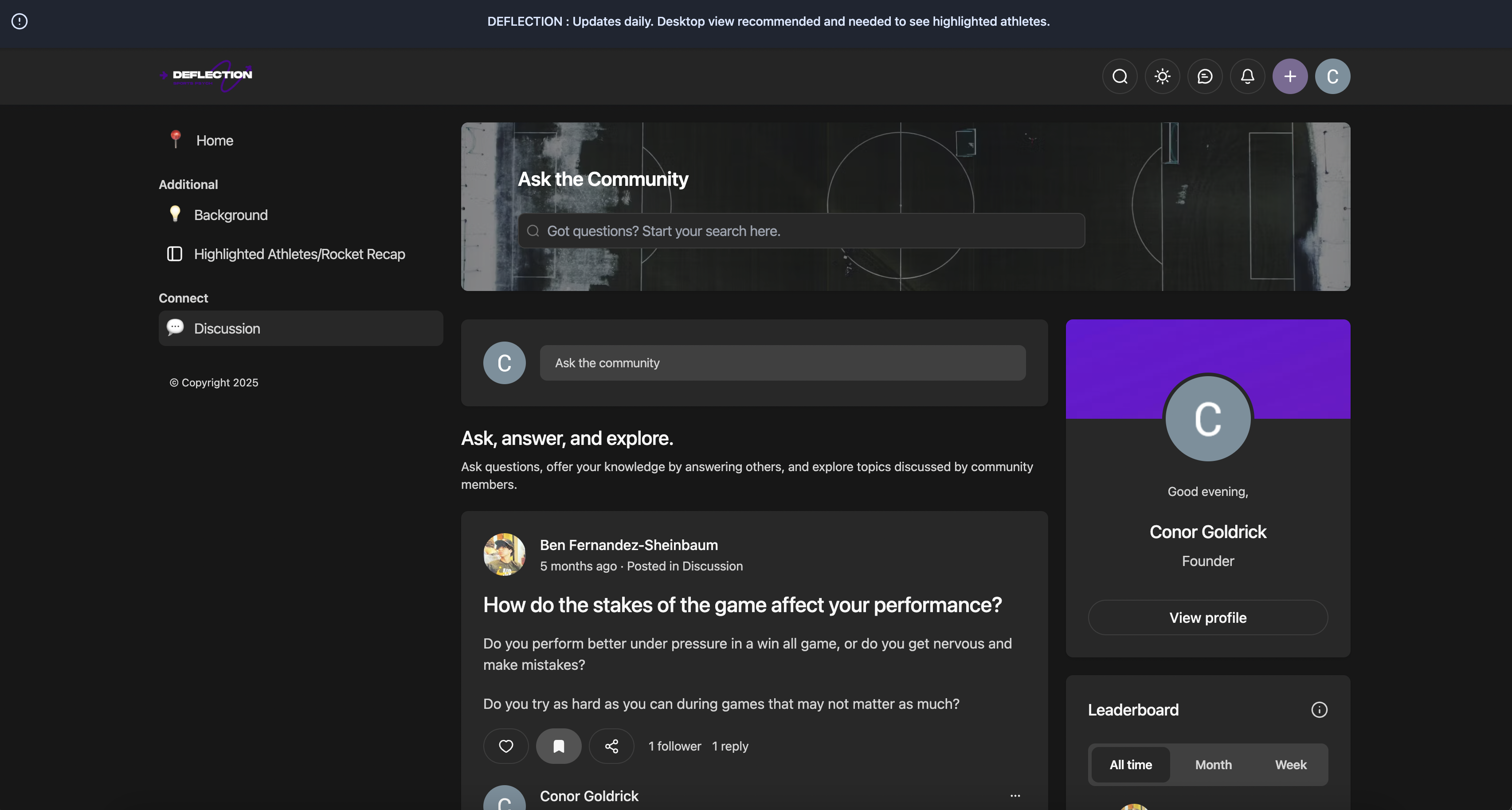Open the Highlighted Athletes/Rocket Recap page
This screenshot has width=1512, height=810.
point(299,254)
